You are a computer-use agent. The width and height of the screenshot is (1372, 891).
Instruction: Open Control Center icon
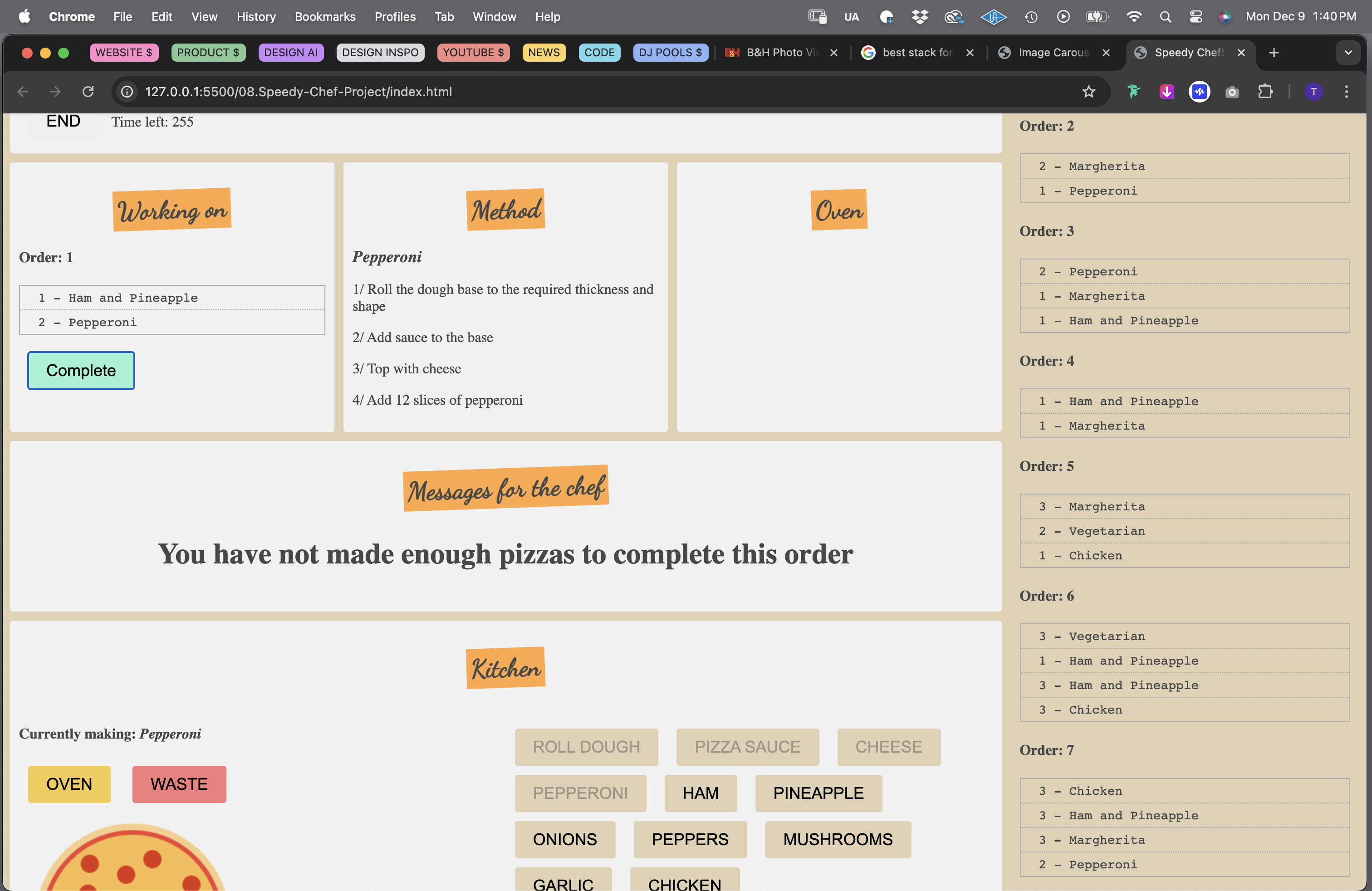(x=1196, y=17)
